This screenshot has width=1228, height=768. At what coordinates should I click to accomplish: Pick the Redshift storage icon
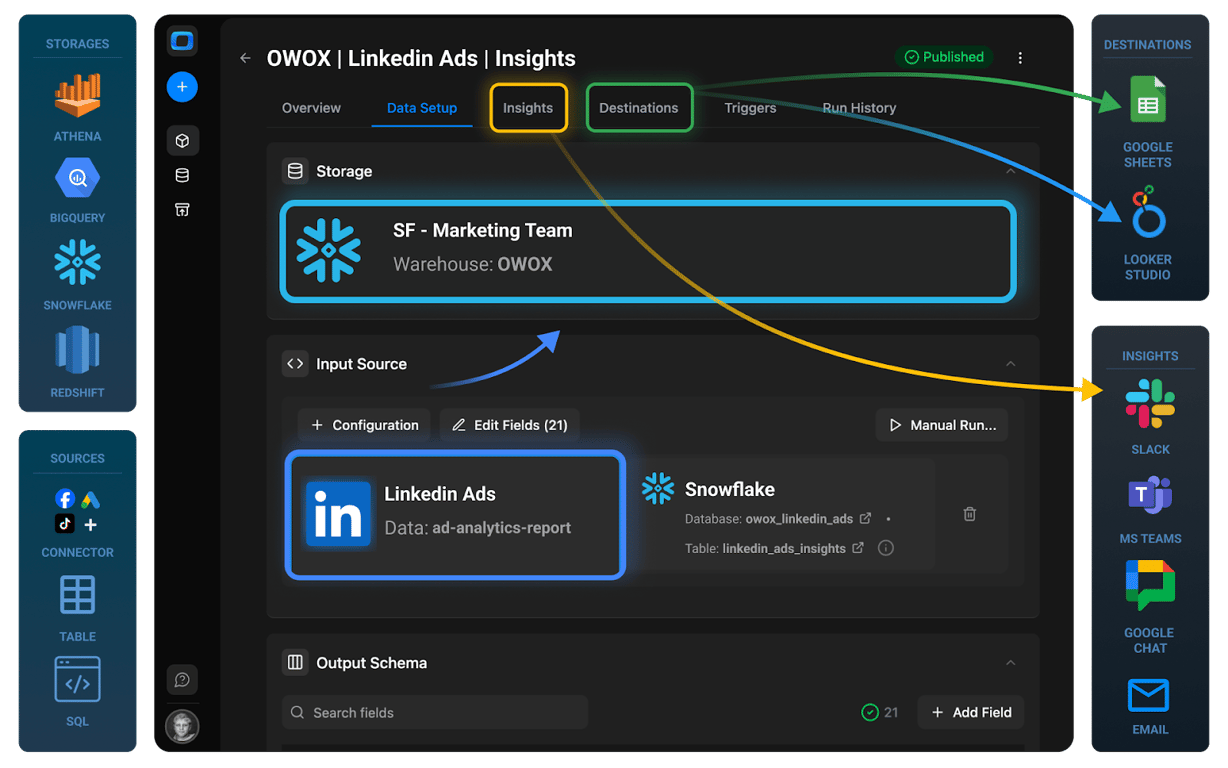(77, 351)
